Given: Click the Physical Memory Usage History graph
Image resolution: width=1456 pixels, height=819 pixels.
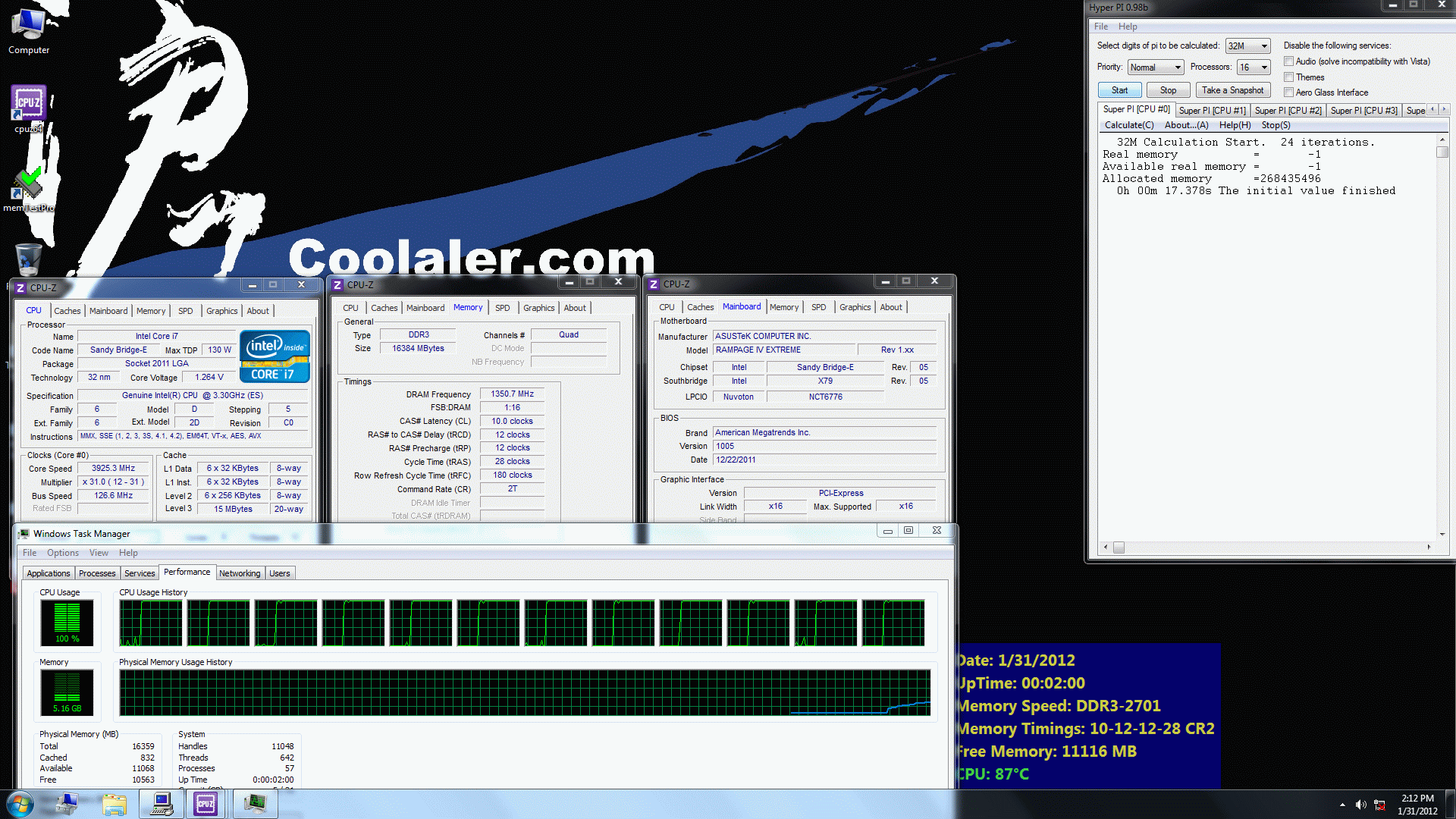Looking at the screenshot, I should [x=525, y=692].
